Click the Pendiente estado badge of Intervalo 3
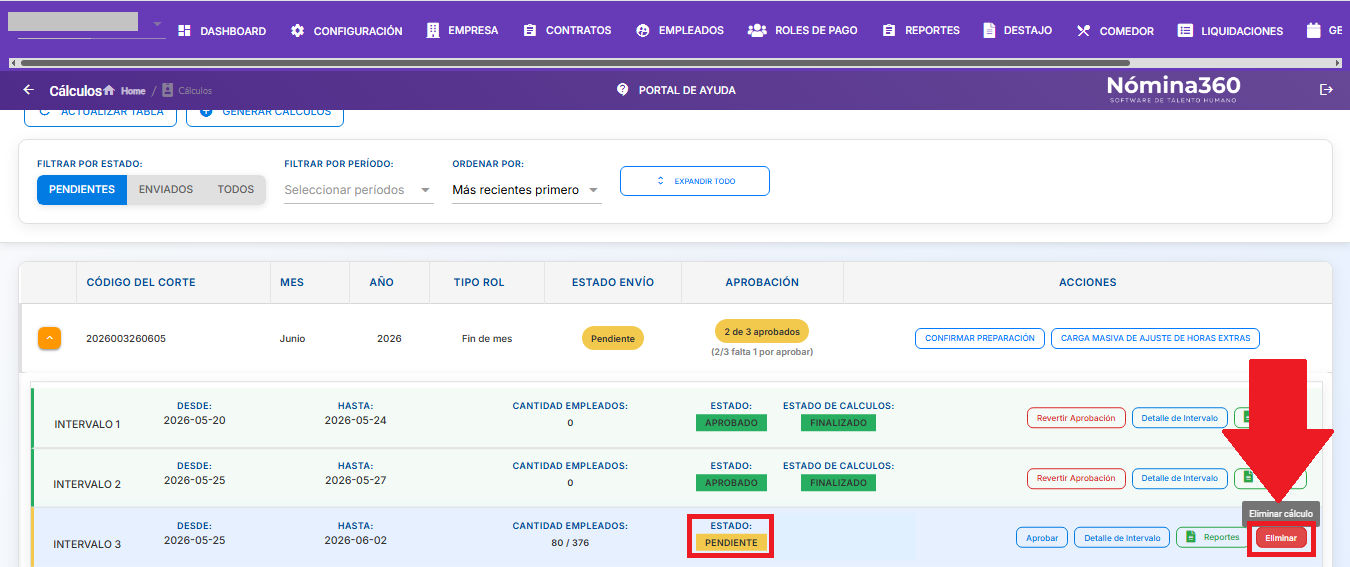The height and width of the screenshot is (567, 1350). (x=731, y=542)
